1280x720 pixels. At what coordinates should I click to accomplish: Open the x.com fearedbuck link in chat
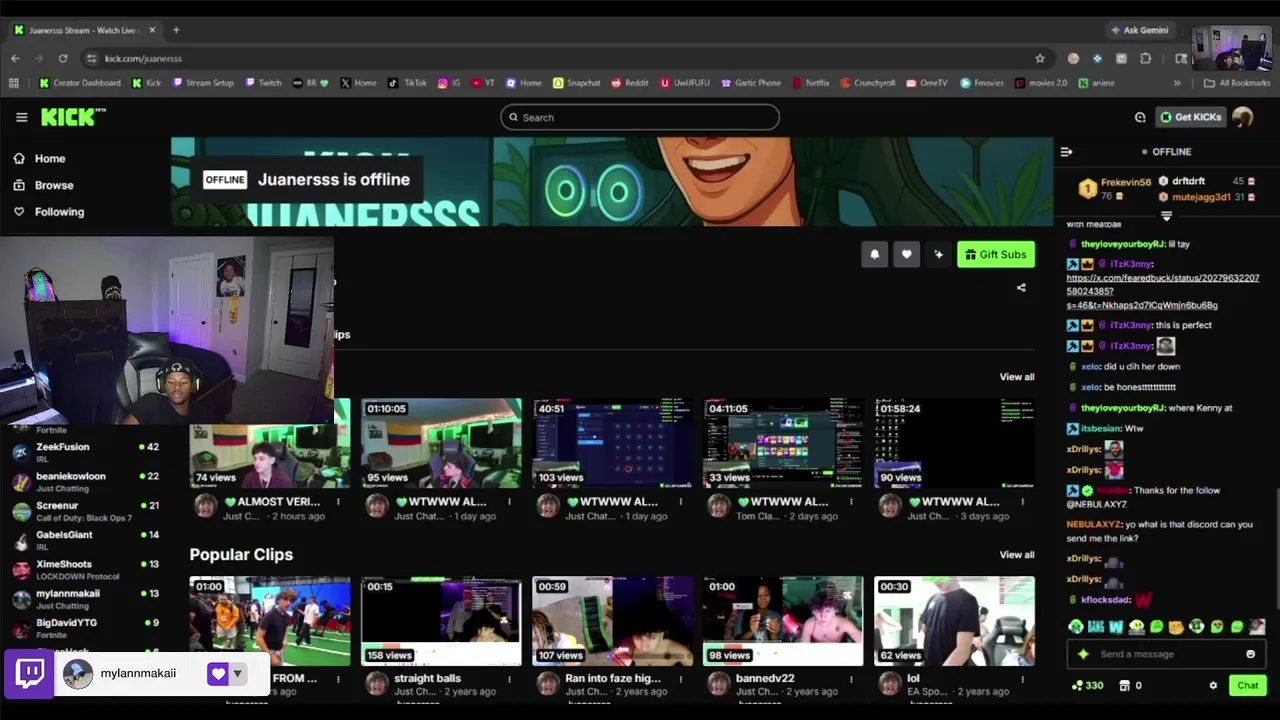click(x=1162, y=291)
